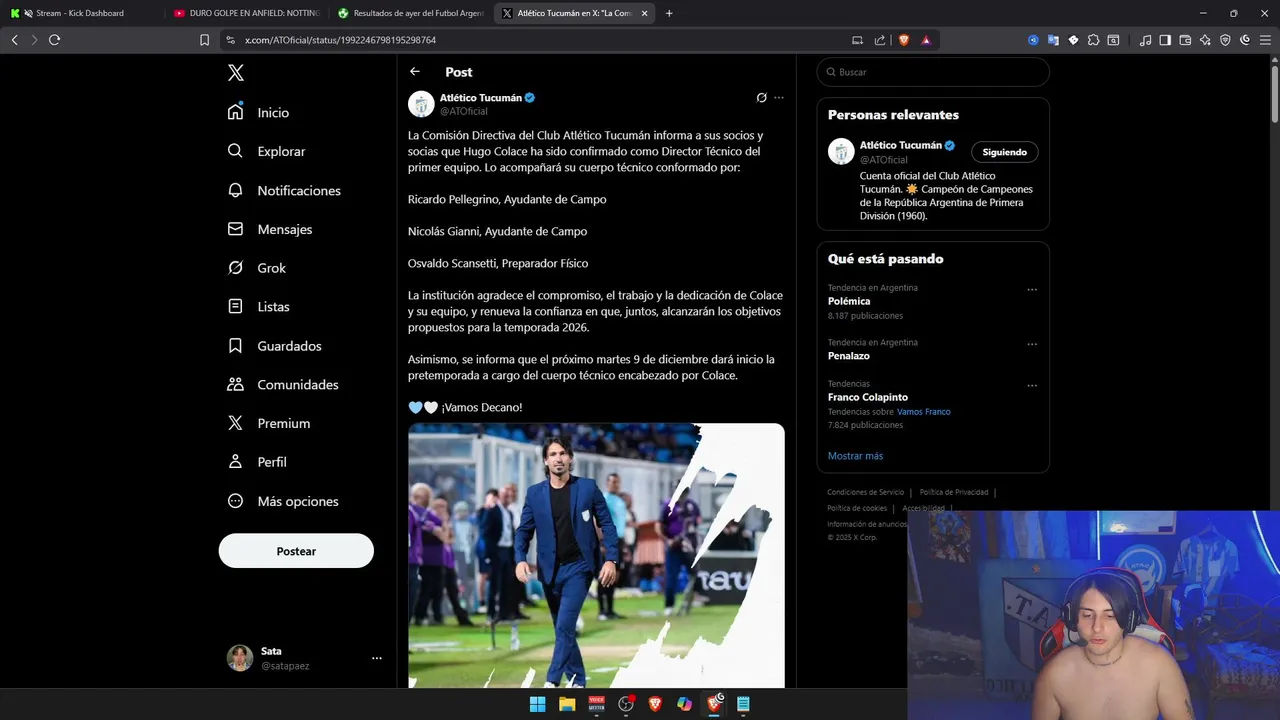Click the Postear button
This screenshot has height=720, width=1280.
296,551
